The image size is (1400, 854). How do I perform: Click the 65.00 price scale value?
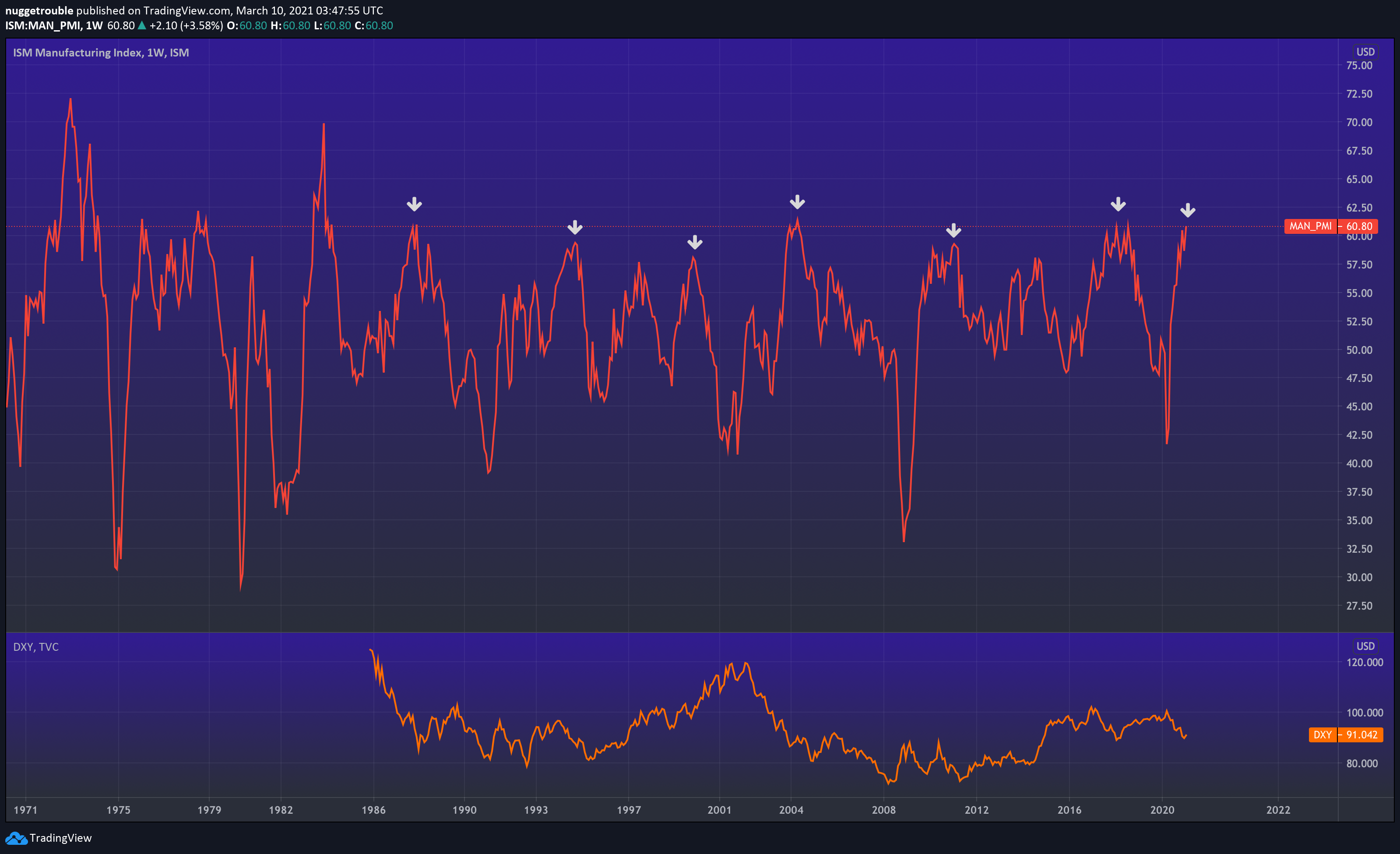(1359, 179)
